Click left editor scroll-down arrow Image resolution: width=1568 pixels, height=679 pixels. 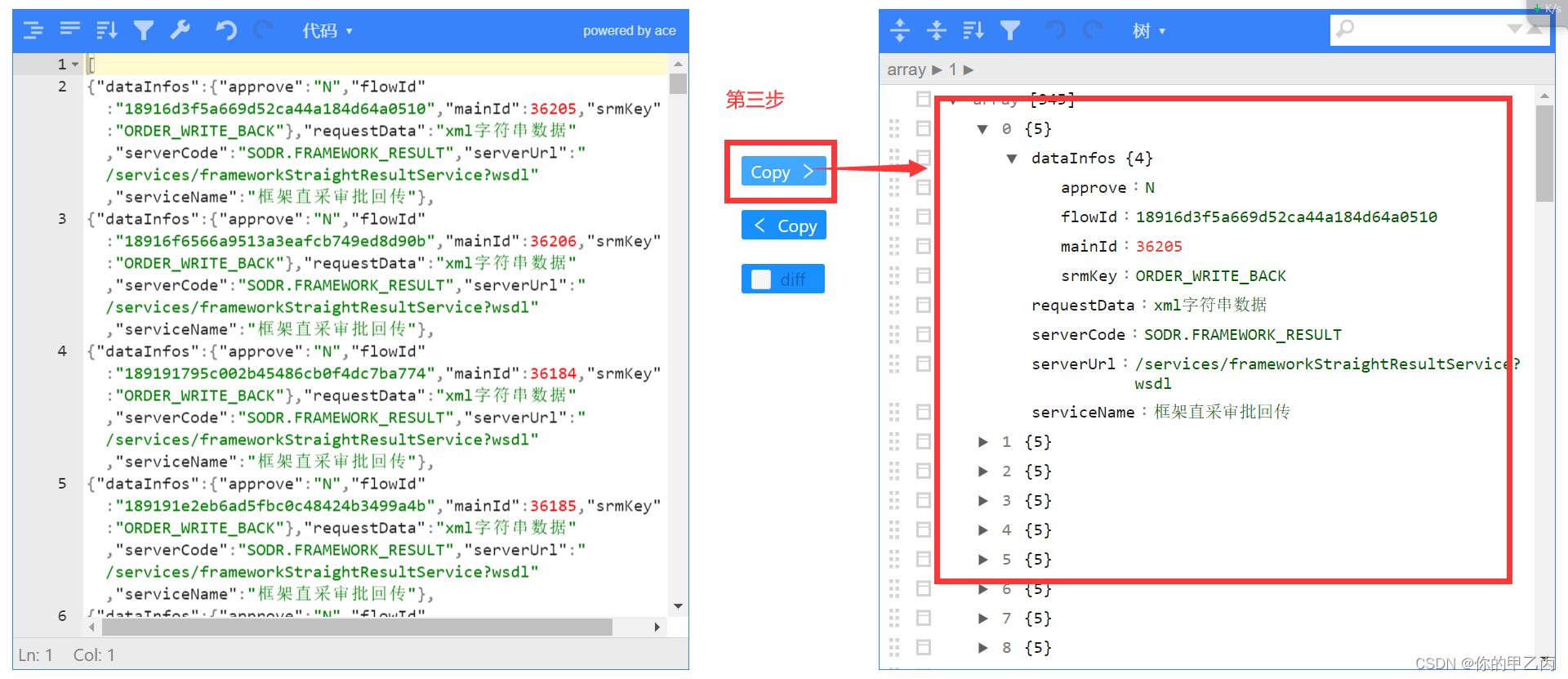coord(678,606)
